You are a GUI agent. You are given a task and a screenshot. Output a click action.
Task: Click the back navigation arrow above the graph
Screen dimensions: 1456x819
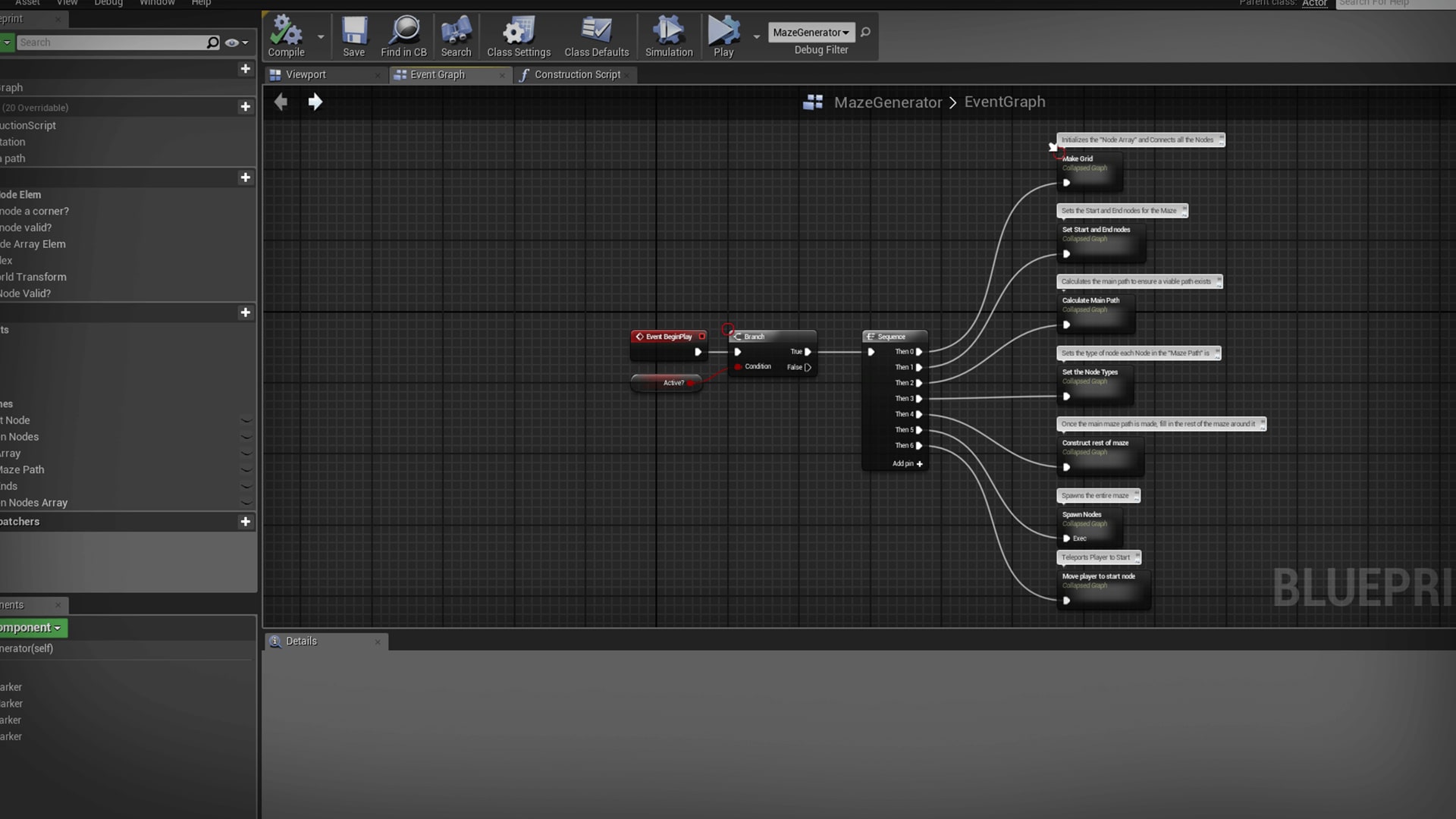(x=280, y=102)
